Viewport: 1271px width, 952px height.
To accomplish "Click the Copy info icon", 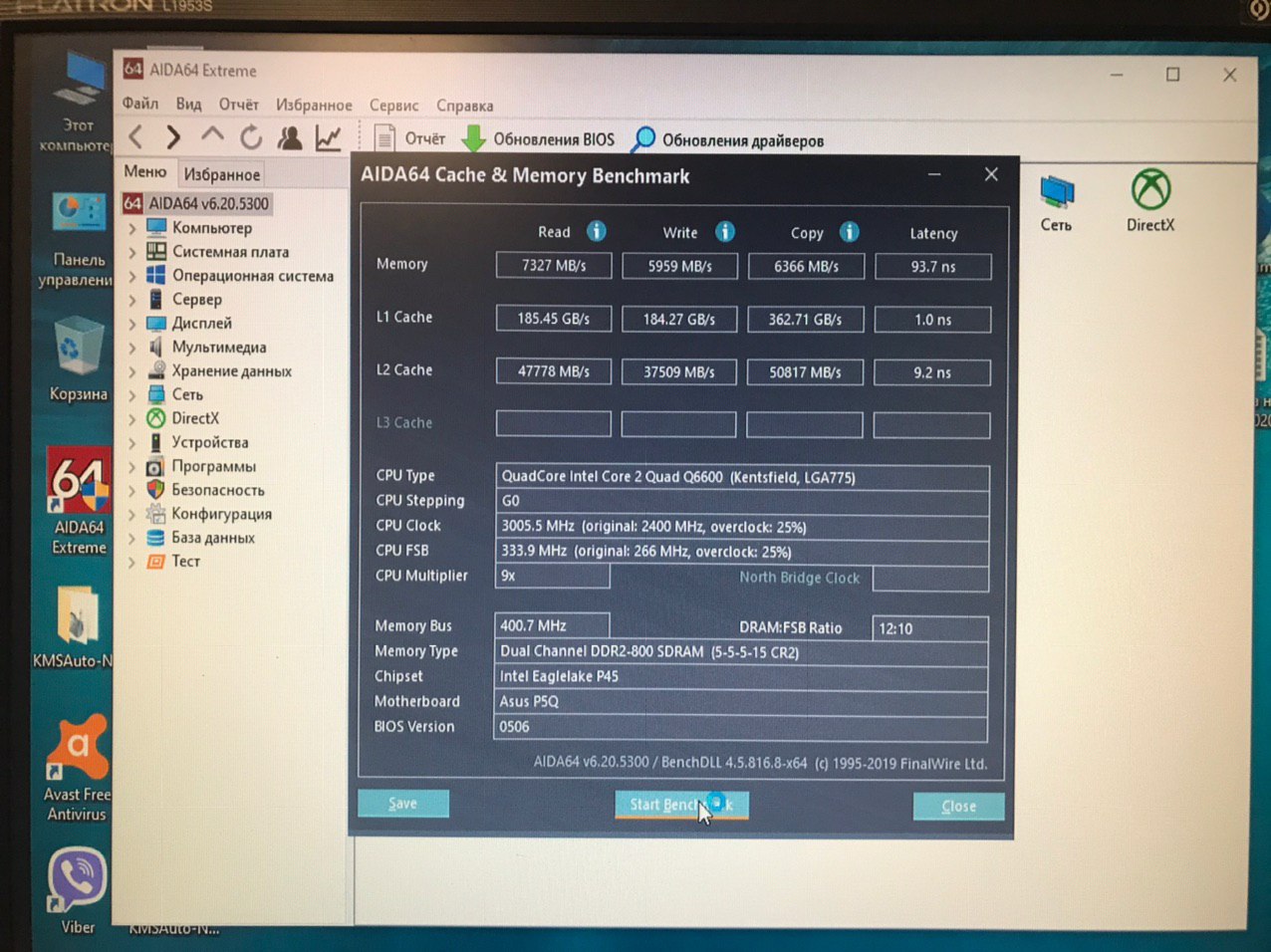I will point(849,232).
